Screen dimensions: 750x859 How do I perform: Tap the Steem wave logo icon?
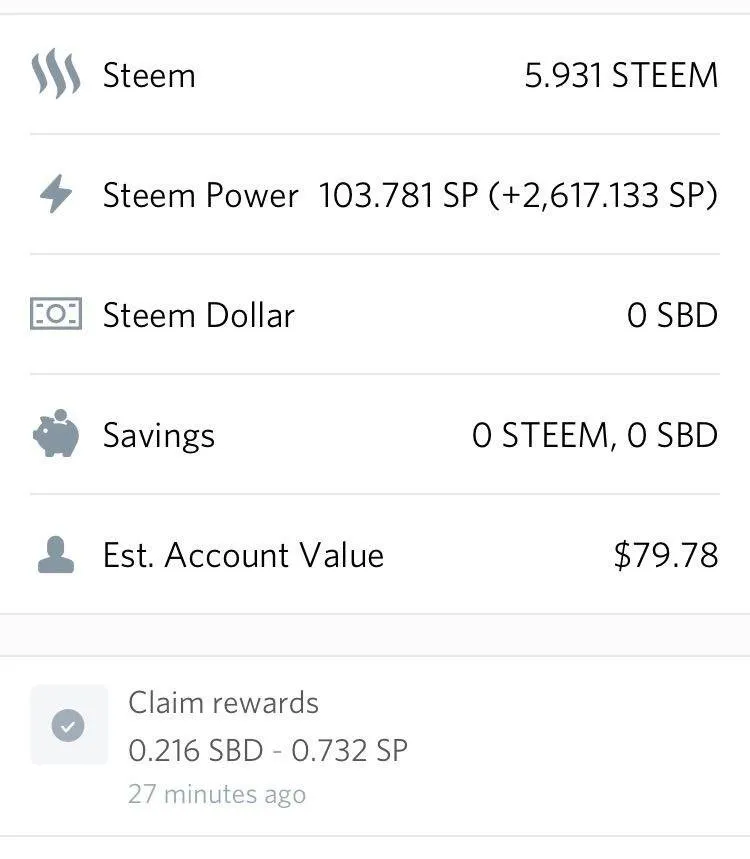(x=56, y=73)
